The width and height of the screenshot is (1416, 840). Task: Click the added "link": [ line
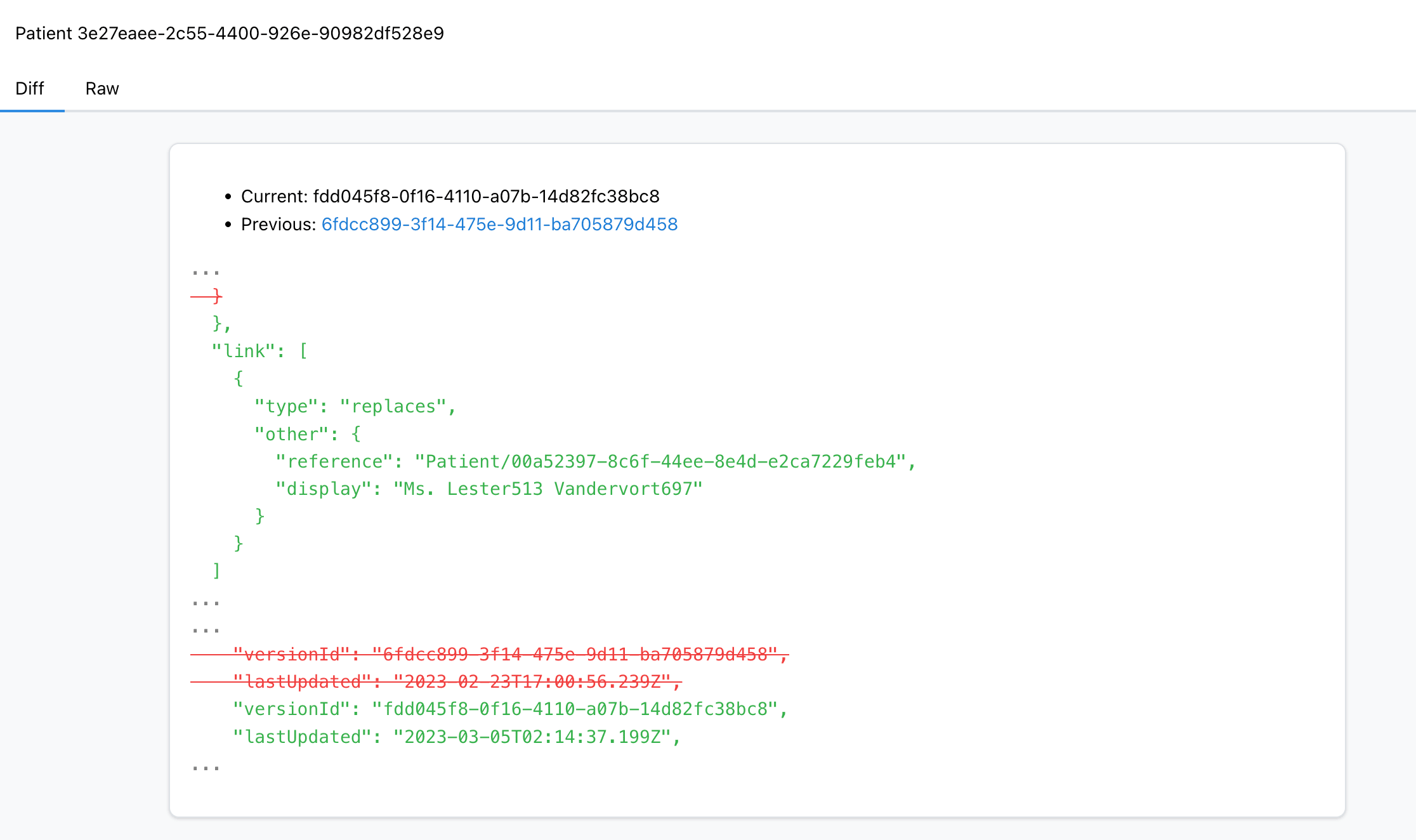[259, 351]
